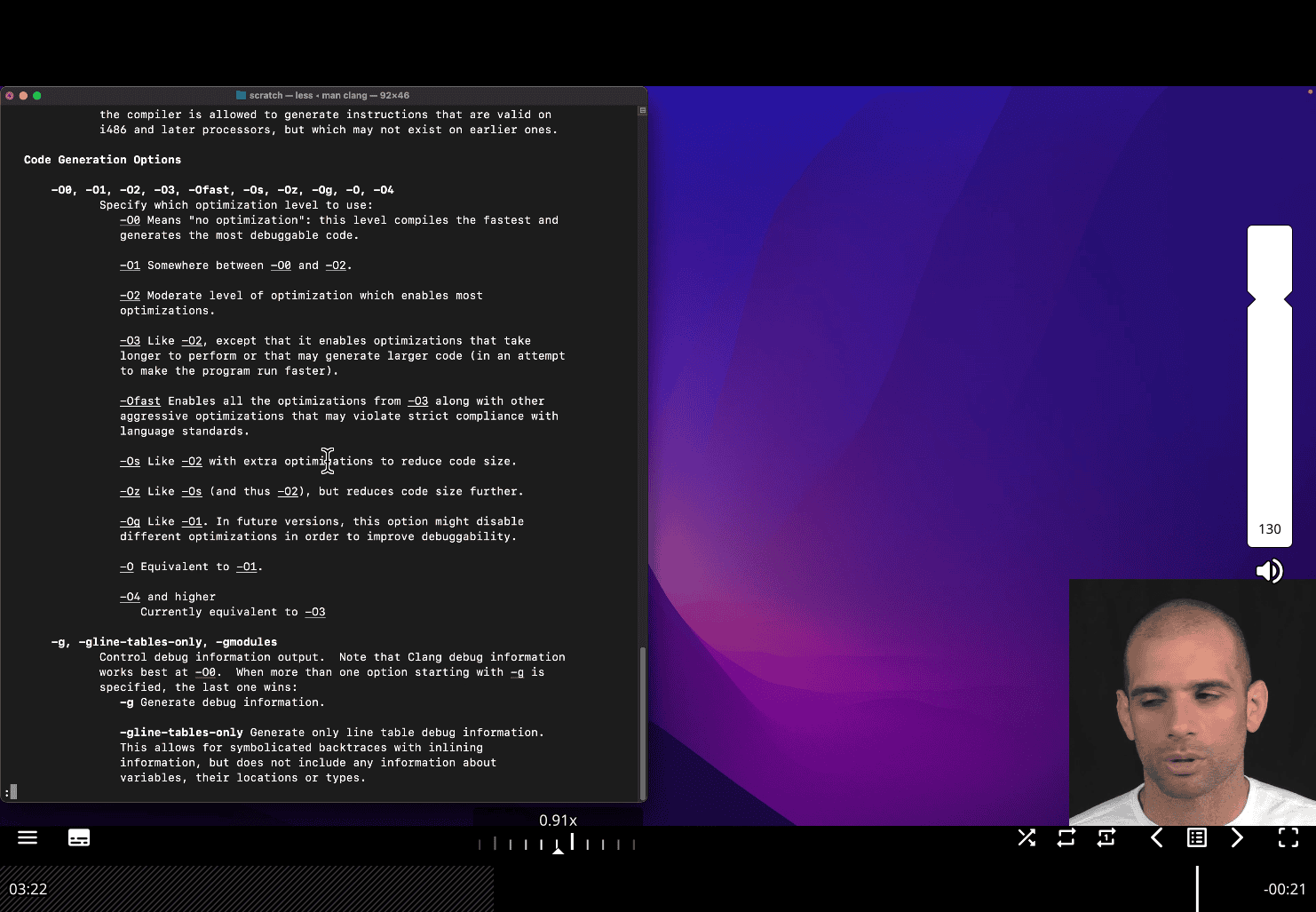Toggle loop playlist mode
This screenshot has width=1316, height=912.
click(x=1066, y=837)
